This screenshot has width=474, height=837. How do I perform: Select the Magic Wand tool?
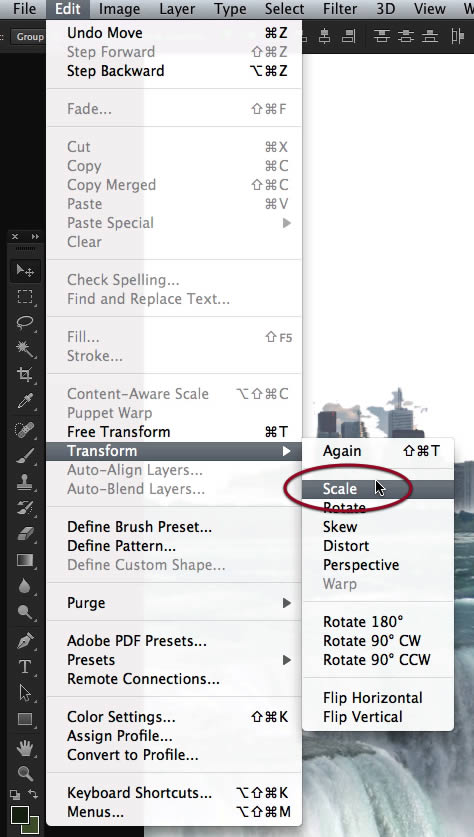coord(25,349)
